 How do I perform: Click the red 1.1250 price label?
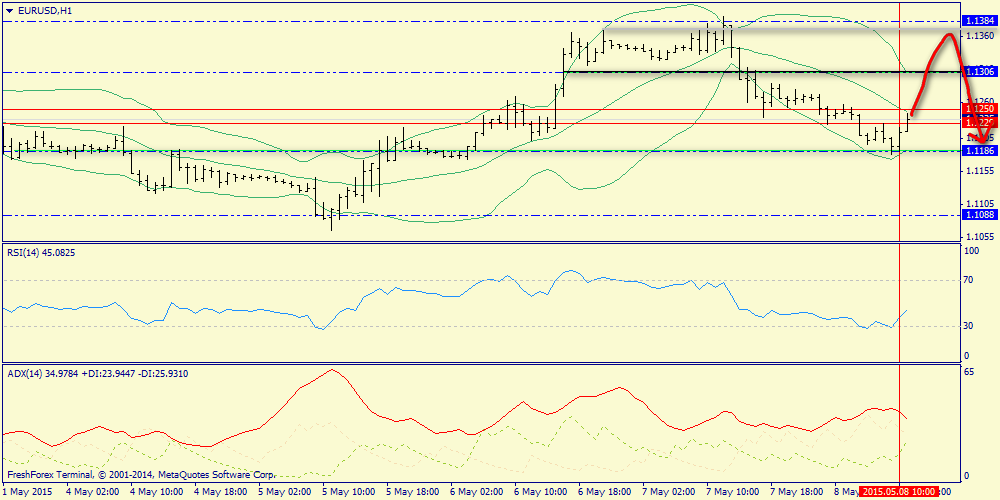978,108
